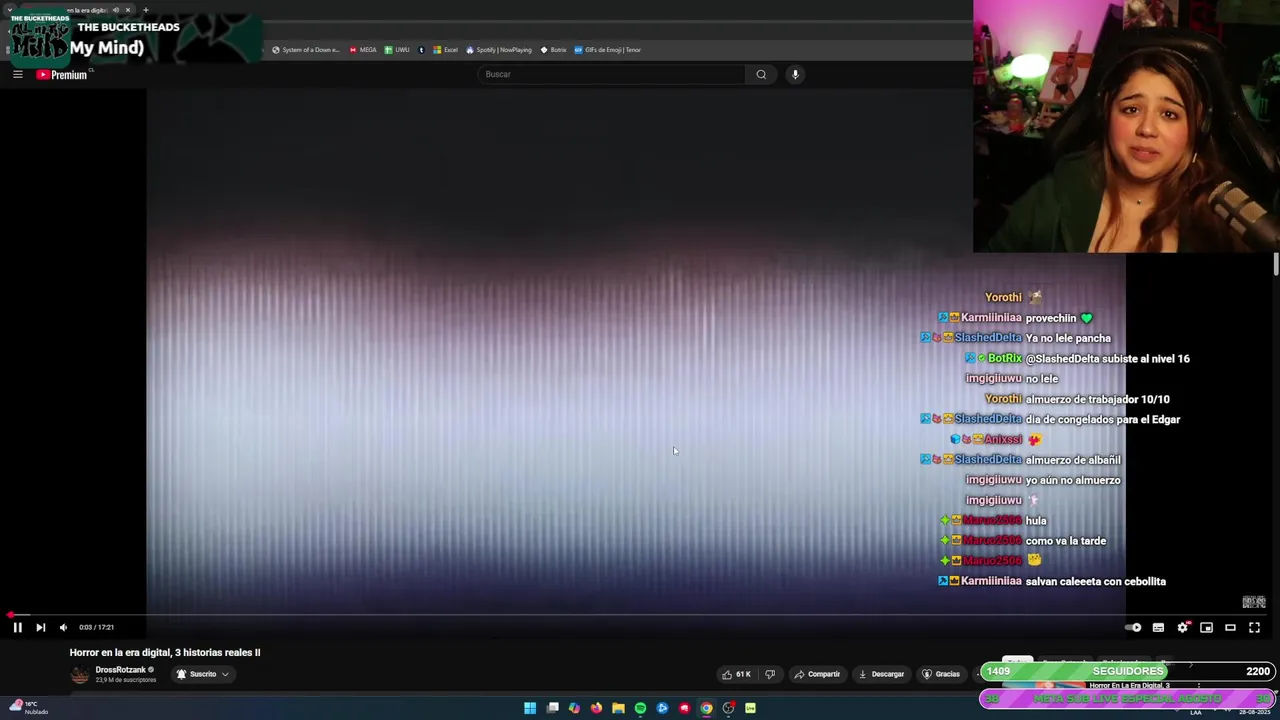Click the Compartir share button
This screenshot has height=720, width=1280.
pyautogui.click(x=817, y=674)
